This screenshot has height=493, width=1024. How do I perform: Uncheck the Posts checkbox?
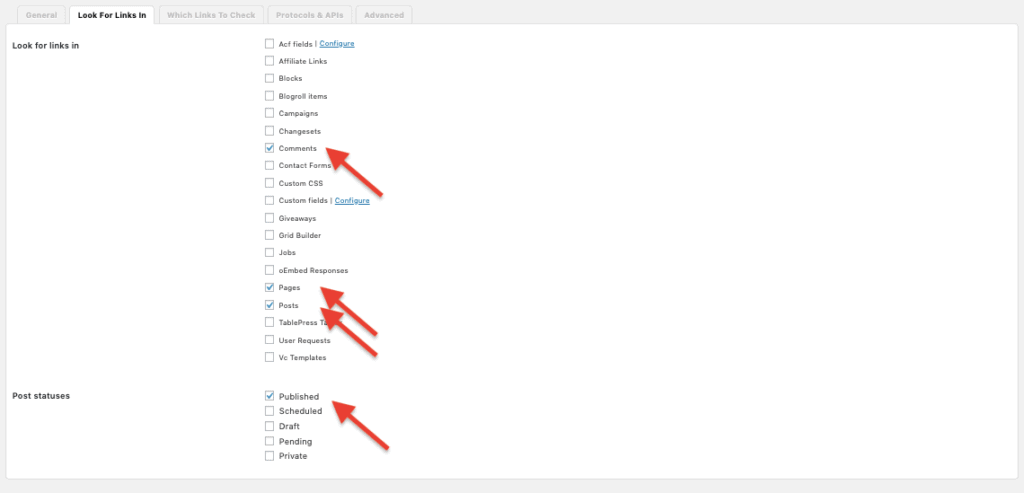[270, 305]
